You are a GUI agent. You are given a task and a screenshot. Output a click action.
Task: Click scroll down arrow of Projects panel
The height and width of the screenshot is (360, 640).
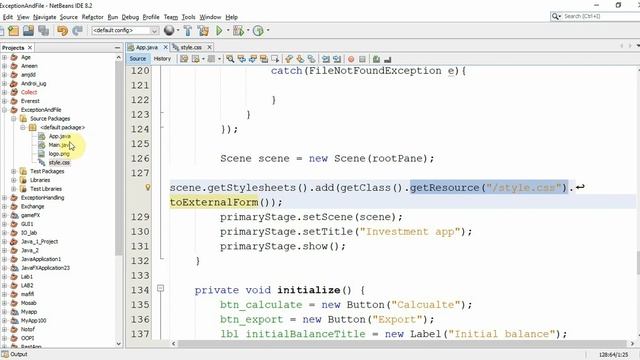pyautogui.click(x=119, y=344)
